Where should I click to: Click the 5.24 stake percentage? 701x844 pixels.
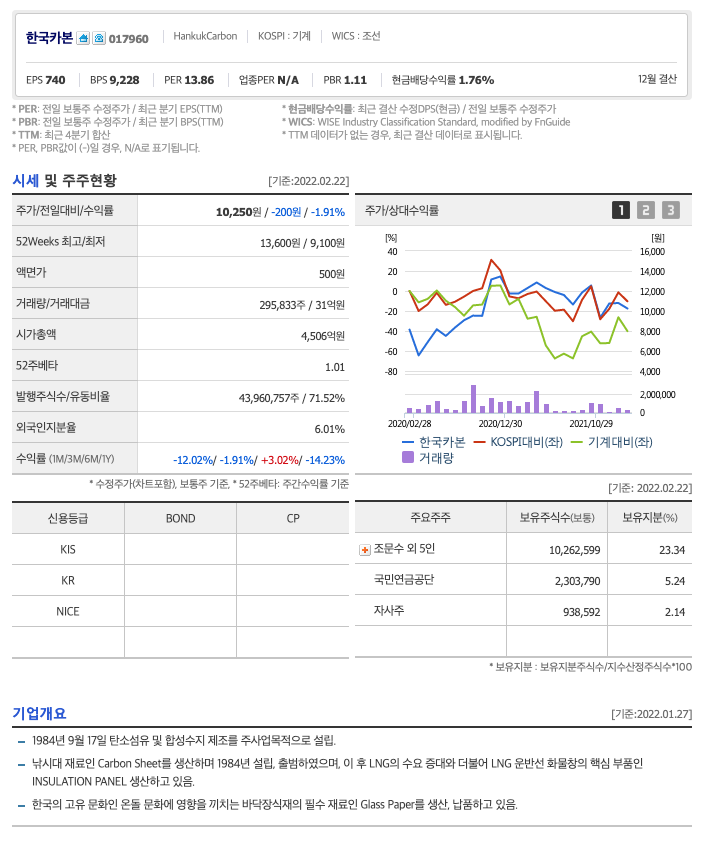tap(675, 581)
